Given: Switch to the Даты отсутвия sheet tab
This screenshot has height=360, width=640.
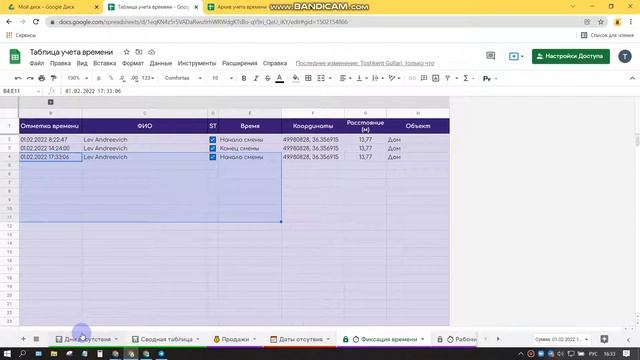Looking at the screenshot, I should pyautogui.click(x=301, y=339).
